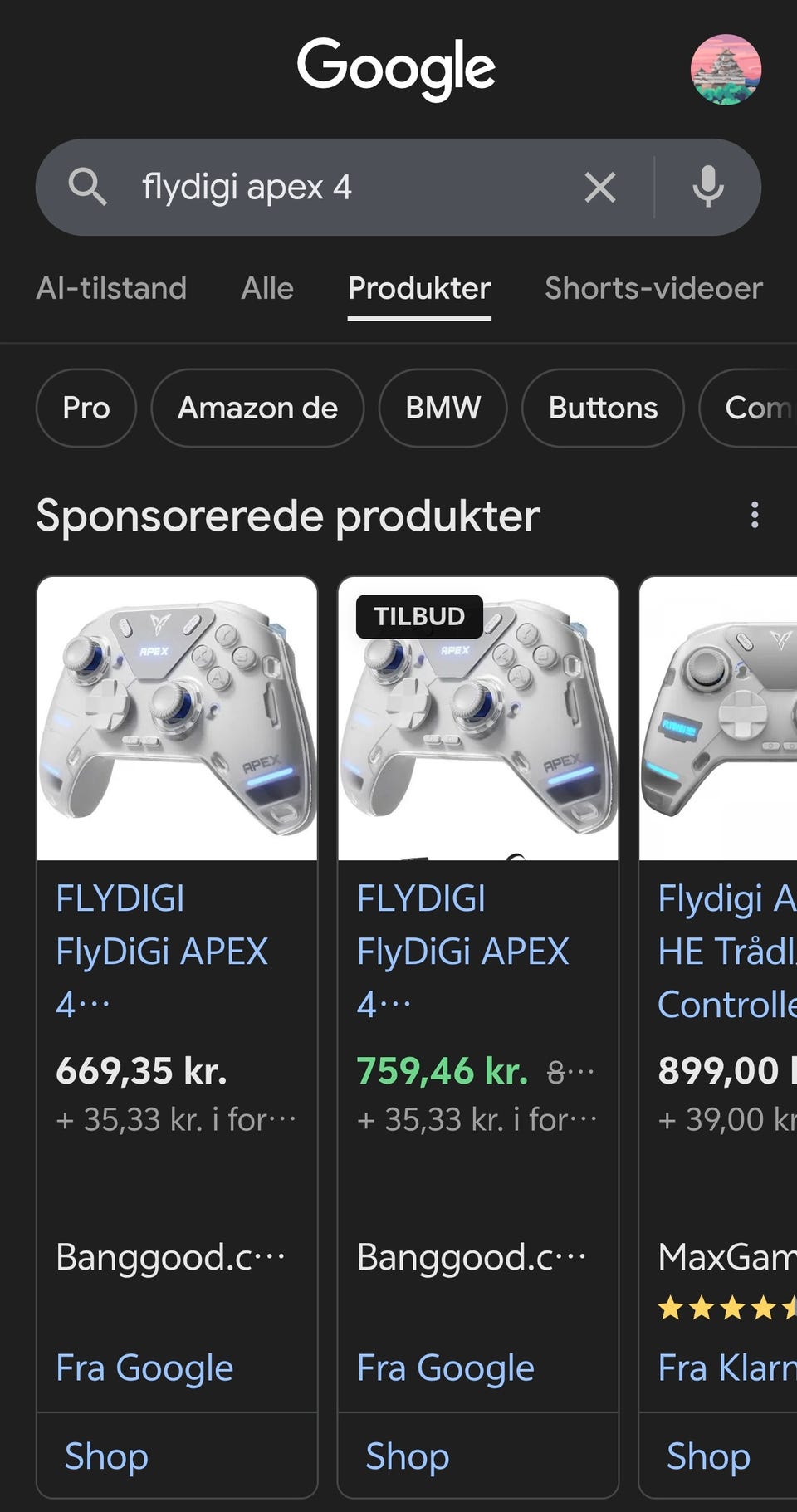
Task: Focus the search field with flydigi apex 4
Action: [349, 188]
